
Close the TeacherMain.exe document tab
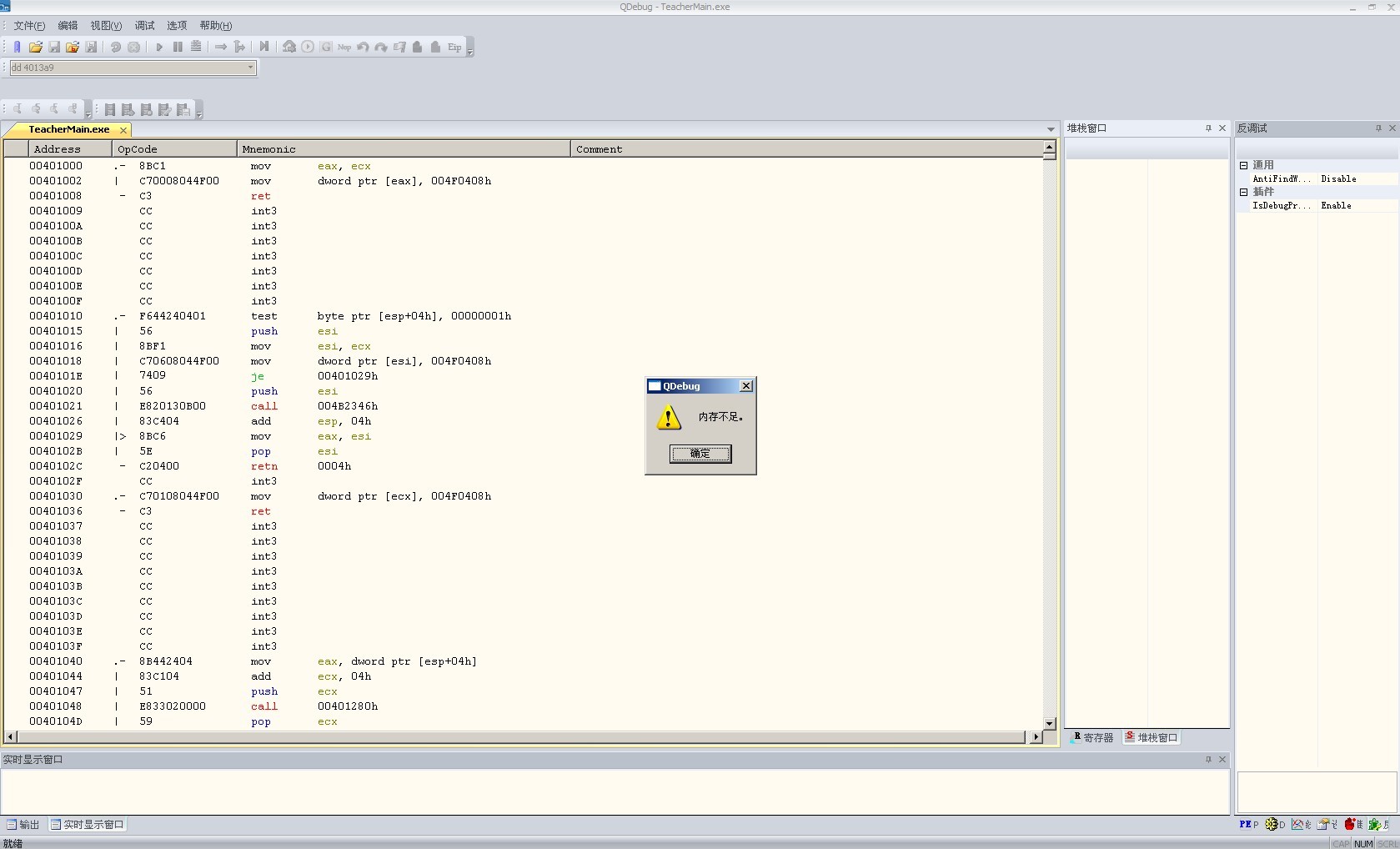[123, 130]
